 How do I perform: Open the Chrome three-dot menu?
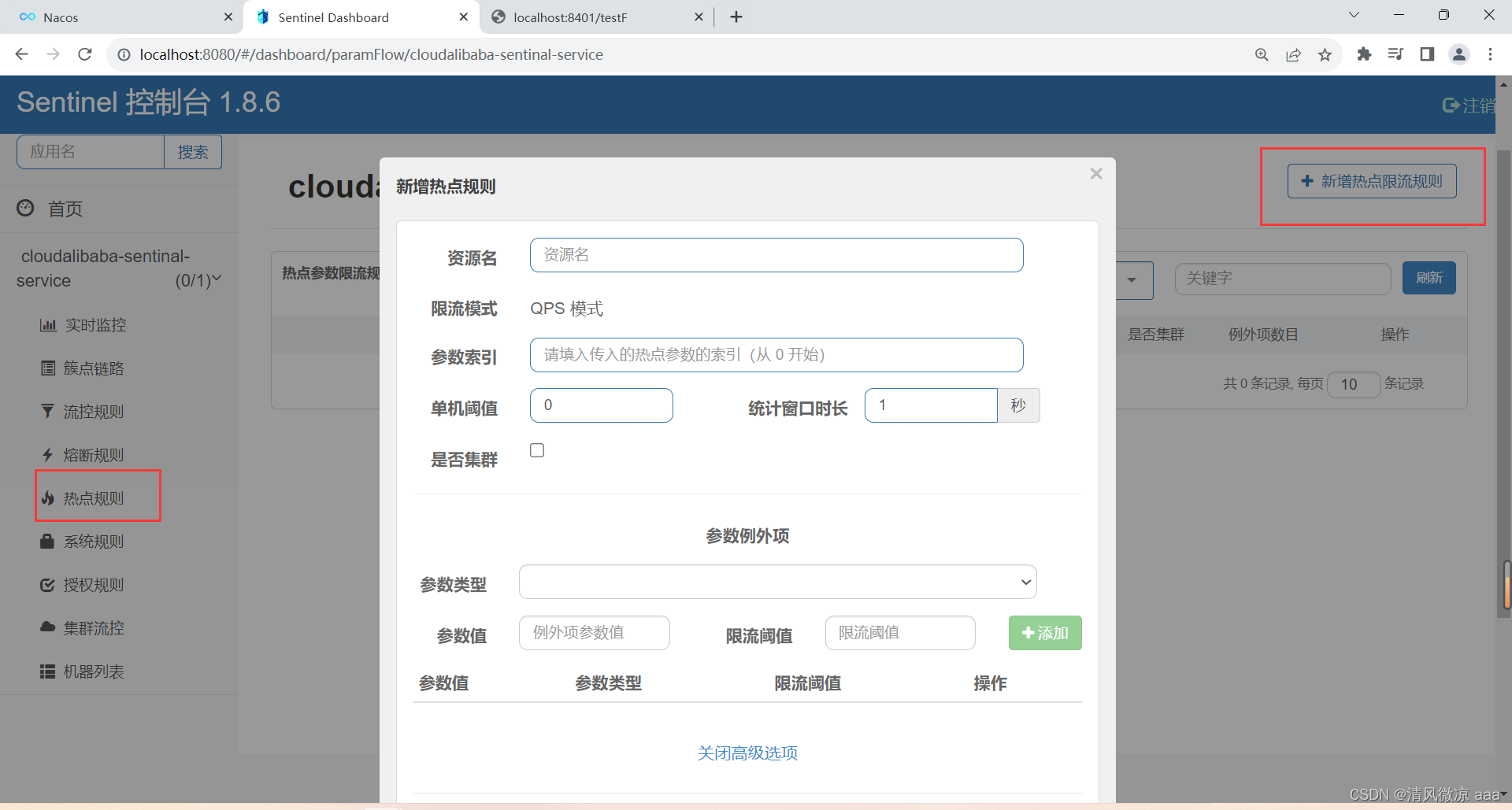point(1490,54)
